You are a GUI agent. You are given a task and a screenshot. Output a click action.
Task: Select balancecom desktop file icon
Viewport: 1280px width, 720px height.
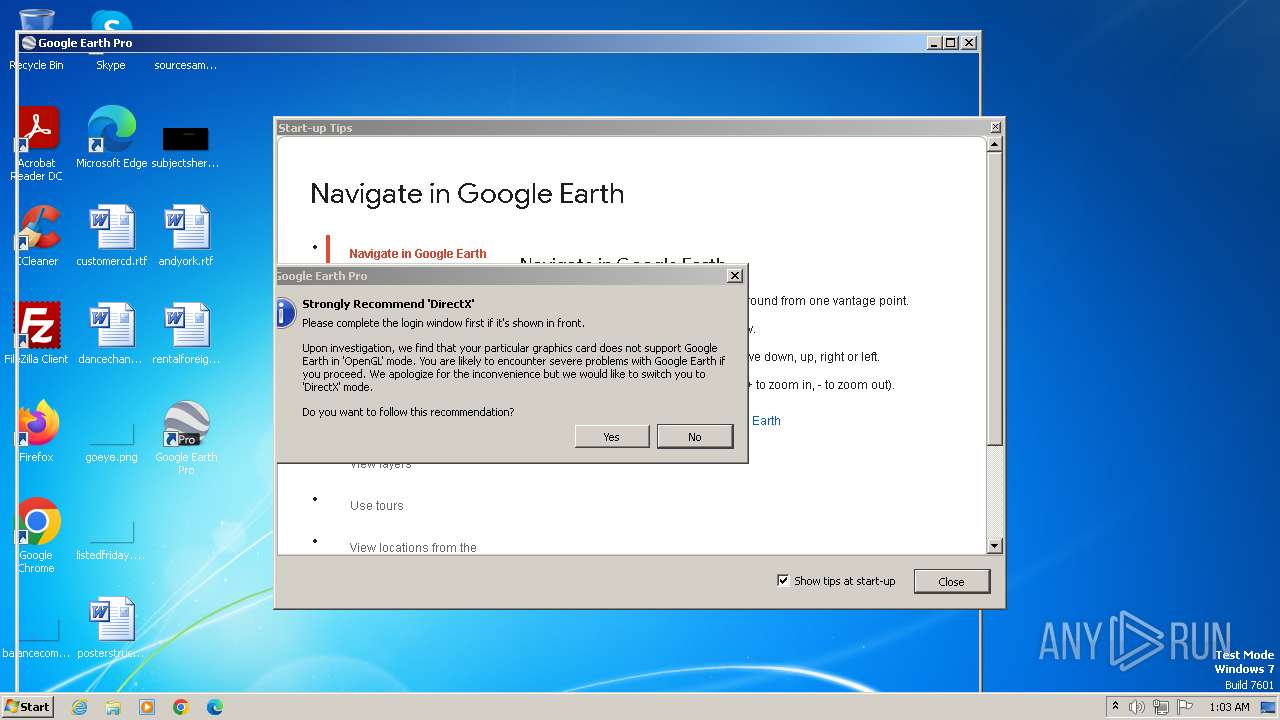pos(37,640)
